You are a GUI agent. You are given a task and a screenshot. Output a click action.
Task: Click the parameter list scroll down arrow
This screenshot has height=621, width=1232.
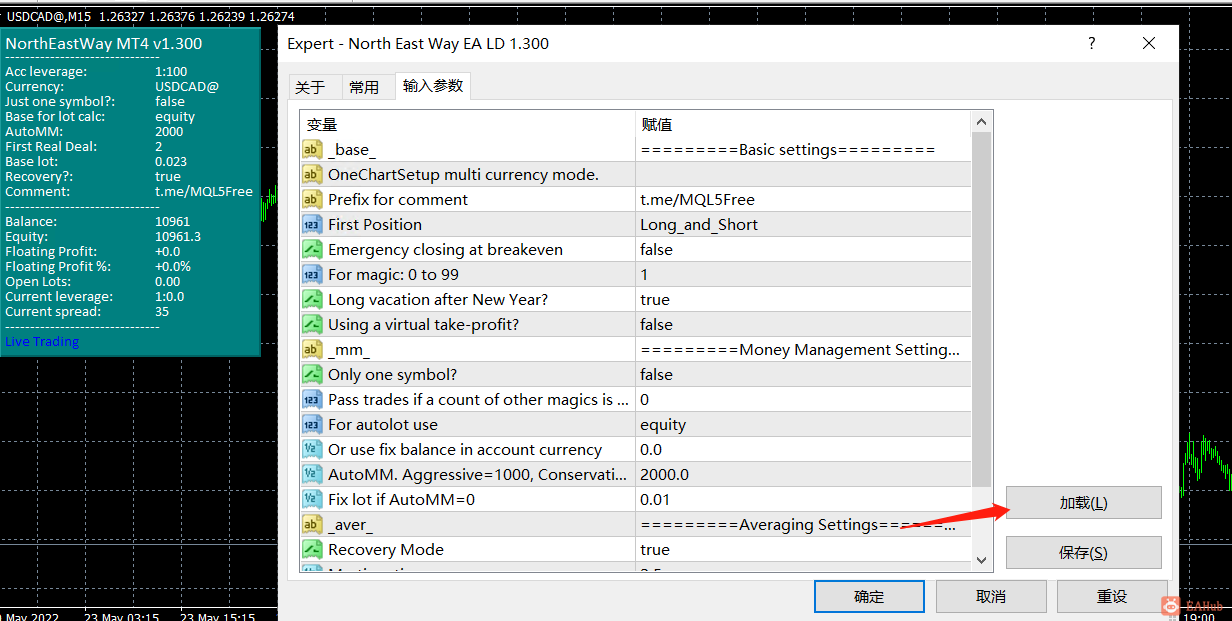point(982,560)
